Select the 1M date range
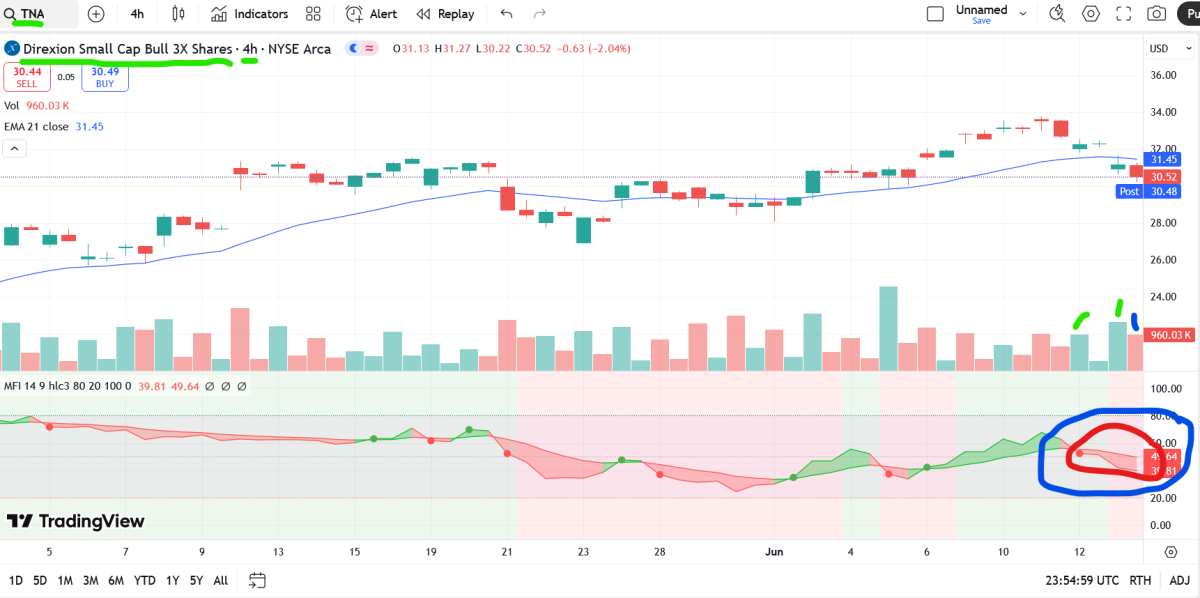This screenshot has width=1200, height=598. click(x=65, y=580)
